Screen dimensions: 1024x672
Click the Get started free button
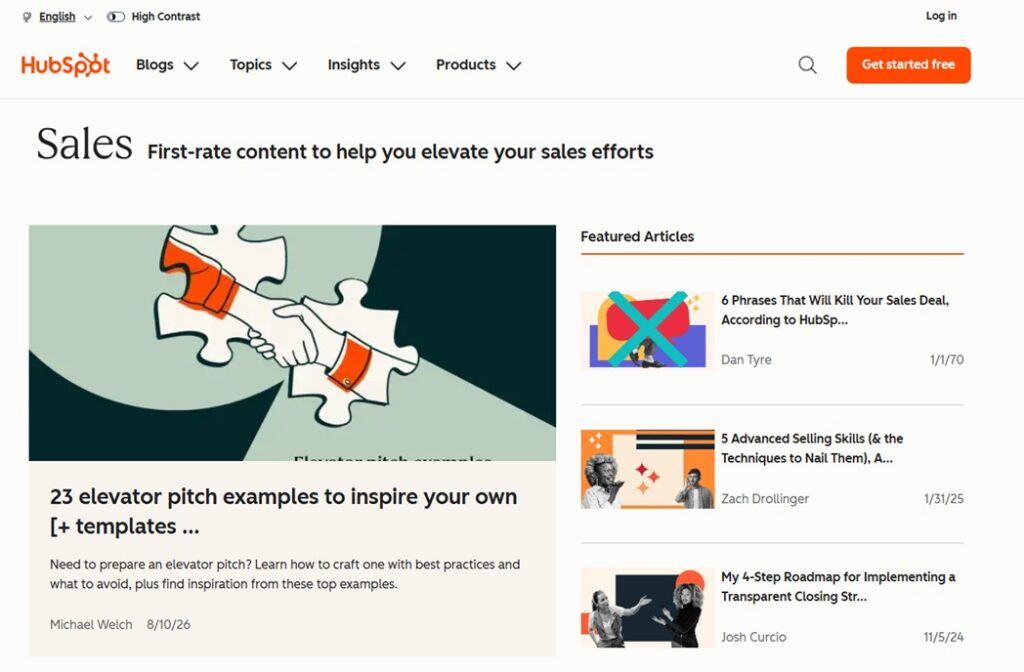[x=908, y=65]
